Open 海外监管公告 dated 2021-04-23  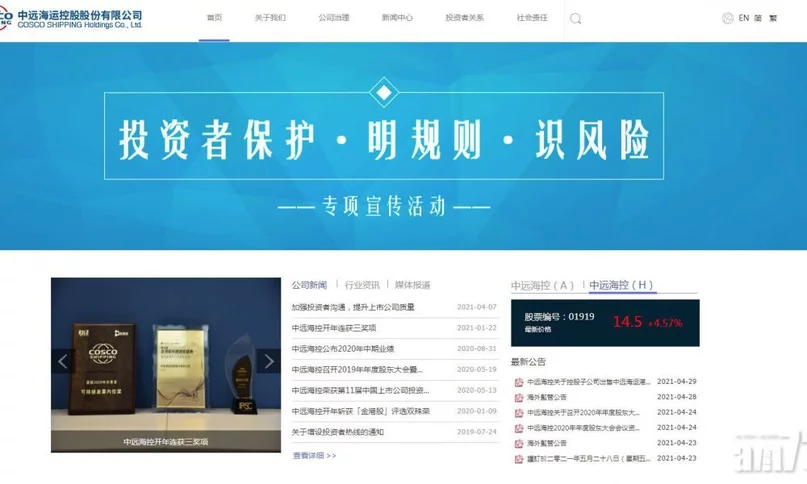[x=547, y=443]
